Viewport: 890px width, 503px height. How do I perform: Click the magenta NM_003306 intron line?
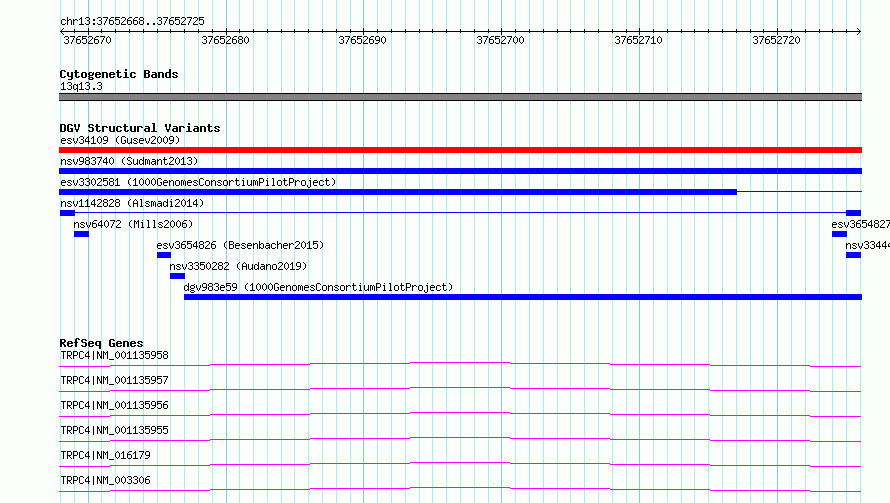pyautogui.click(x=460, y=489)
